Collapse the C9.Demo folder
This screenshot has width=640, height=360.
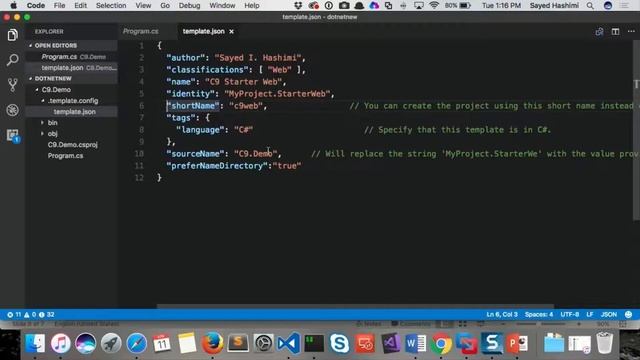[x=56, y=89]
